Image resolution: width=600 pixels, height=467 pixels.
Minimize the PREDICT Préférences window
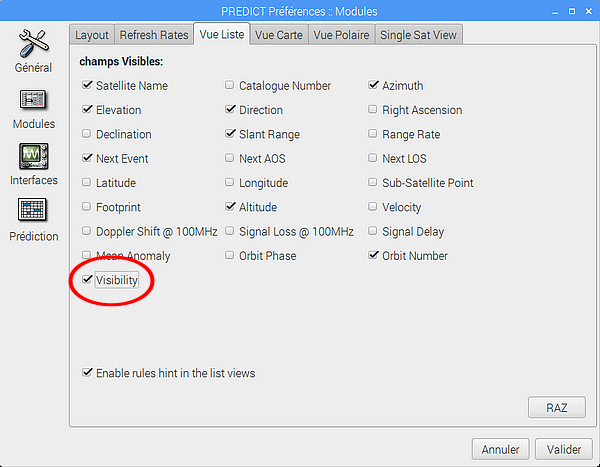[x=555, y=12]
